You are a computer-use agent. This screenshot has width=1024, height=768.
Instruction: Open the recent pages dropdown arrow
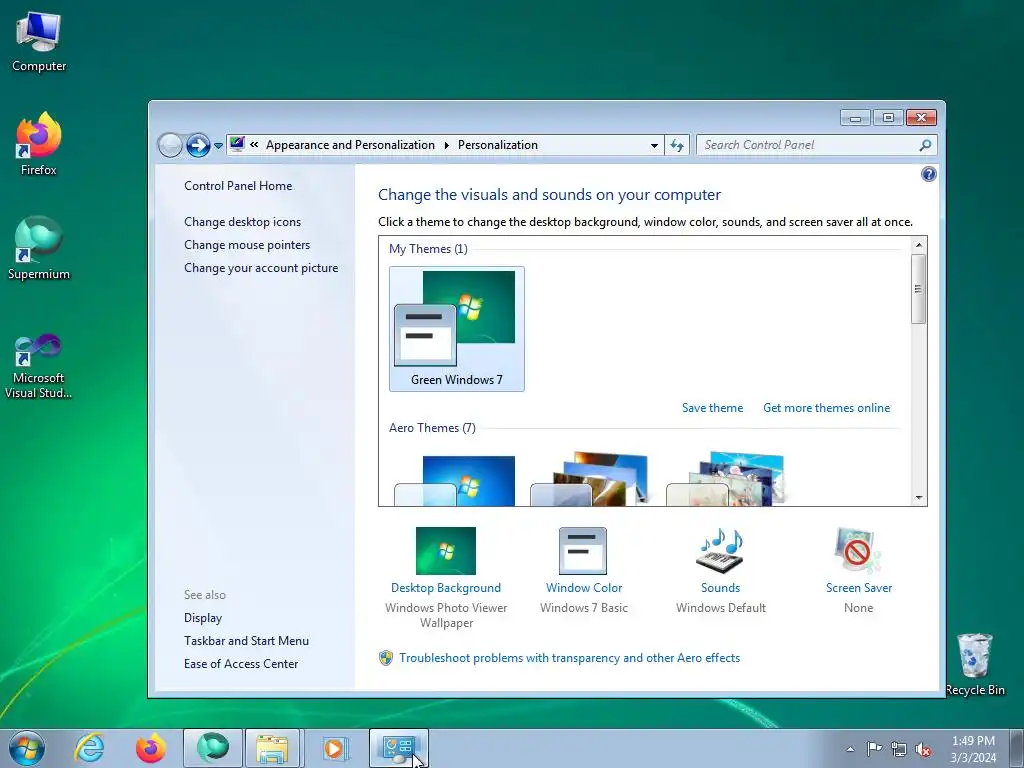tap(218, 146)
